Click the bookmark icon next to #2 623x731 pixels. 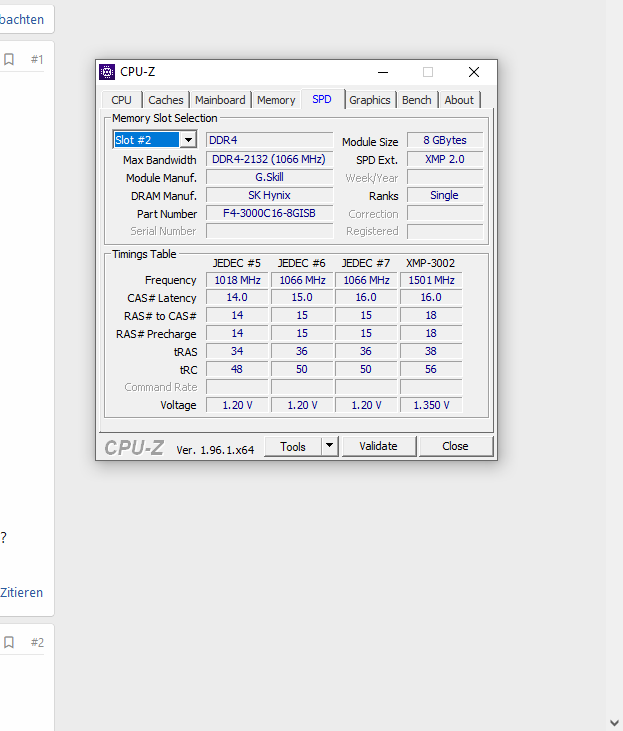[x=9, y=642]
